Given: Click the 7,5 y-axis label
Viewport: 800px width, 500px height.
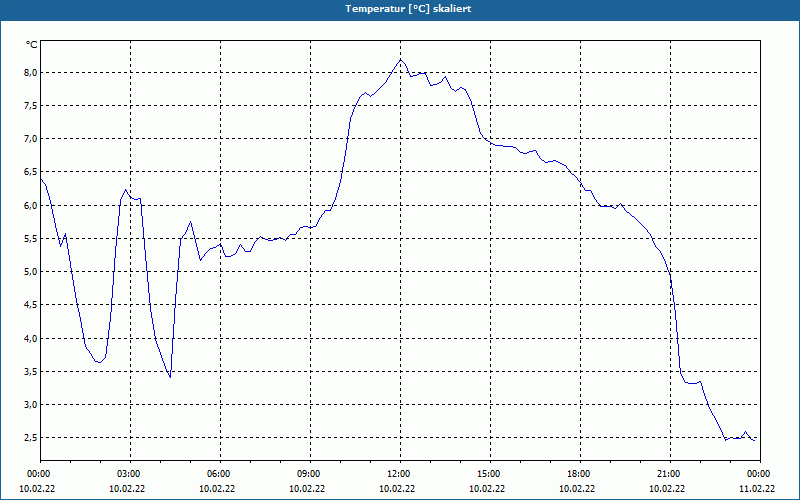Looking at the screenshot, I should [x=32, y=106].
